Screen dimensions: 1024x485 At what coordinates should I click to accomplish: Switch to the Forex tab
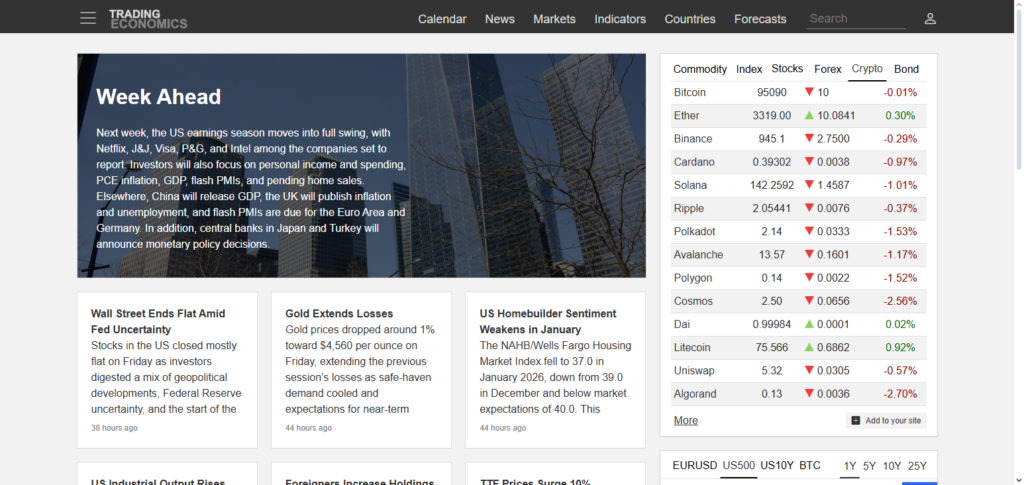tap(827, 69)
